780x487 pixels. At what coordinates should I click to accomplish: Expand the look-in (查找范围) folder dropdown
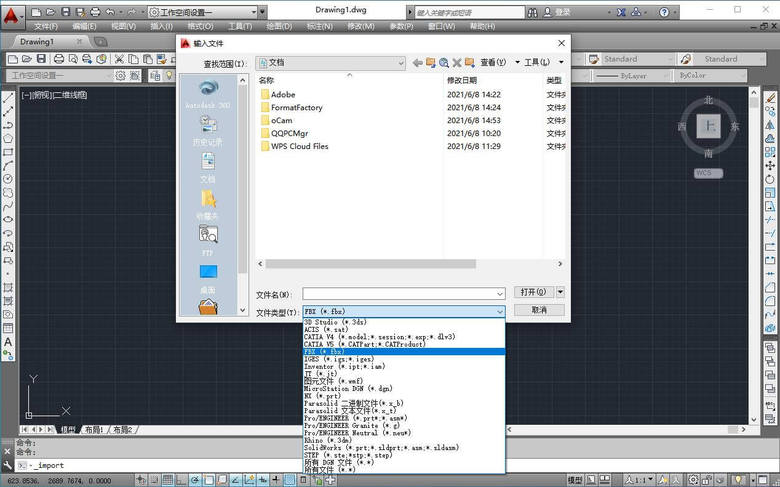[399, 63]
